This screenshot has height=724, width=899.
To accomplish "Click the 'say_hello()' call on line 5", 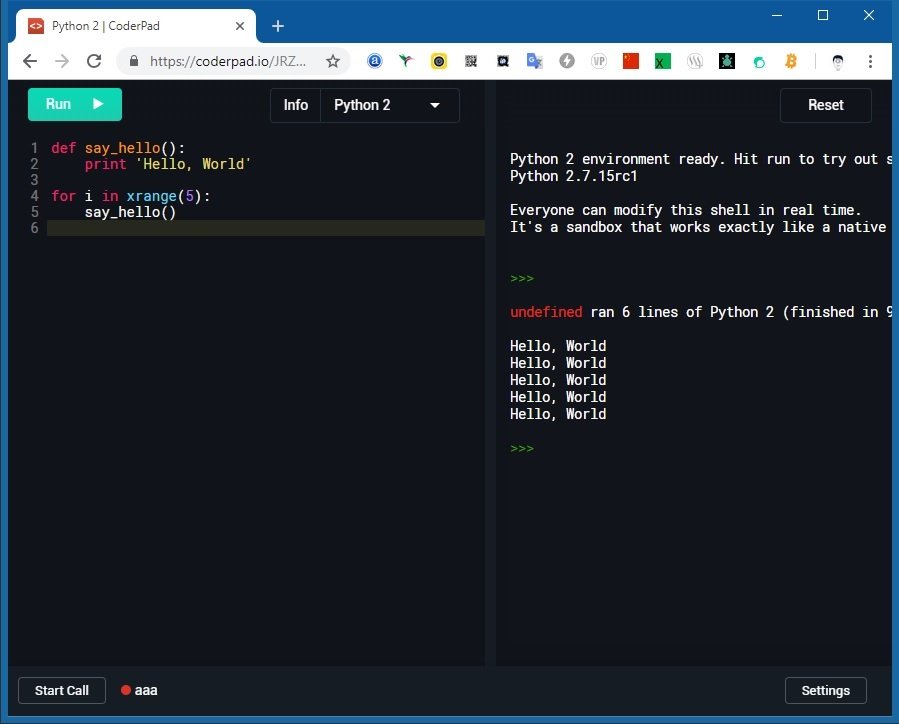I will coord(130,212).
